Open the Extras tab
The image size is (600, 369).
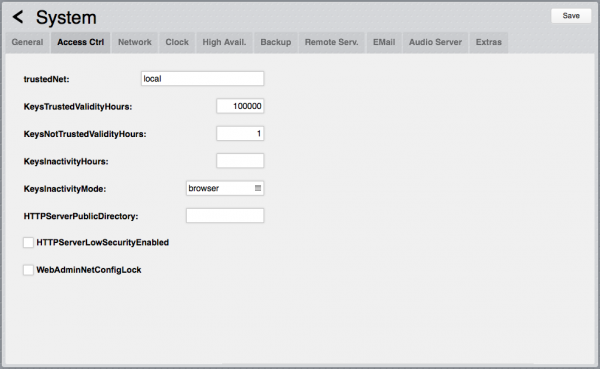point(489,42)
